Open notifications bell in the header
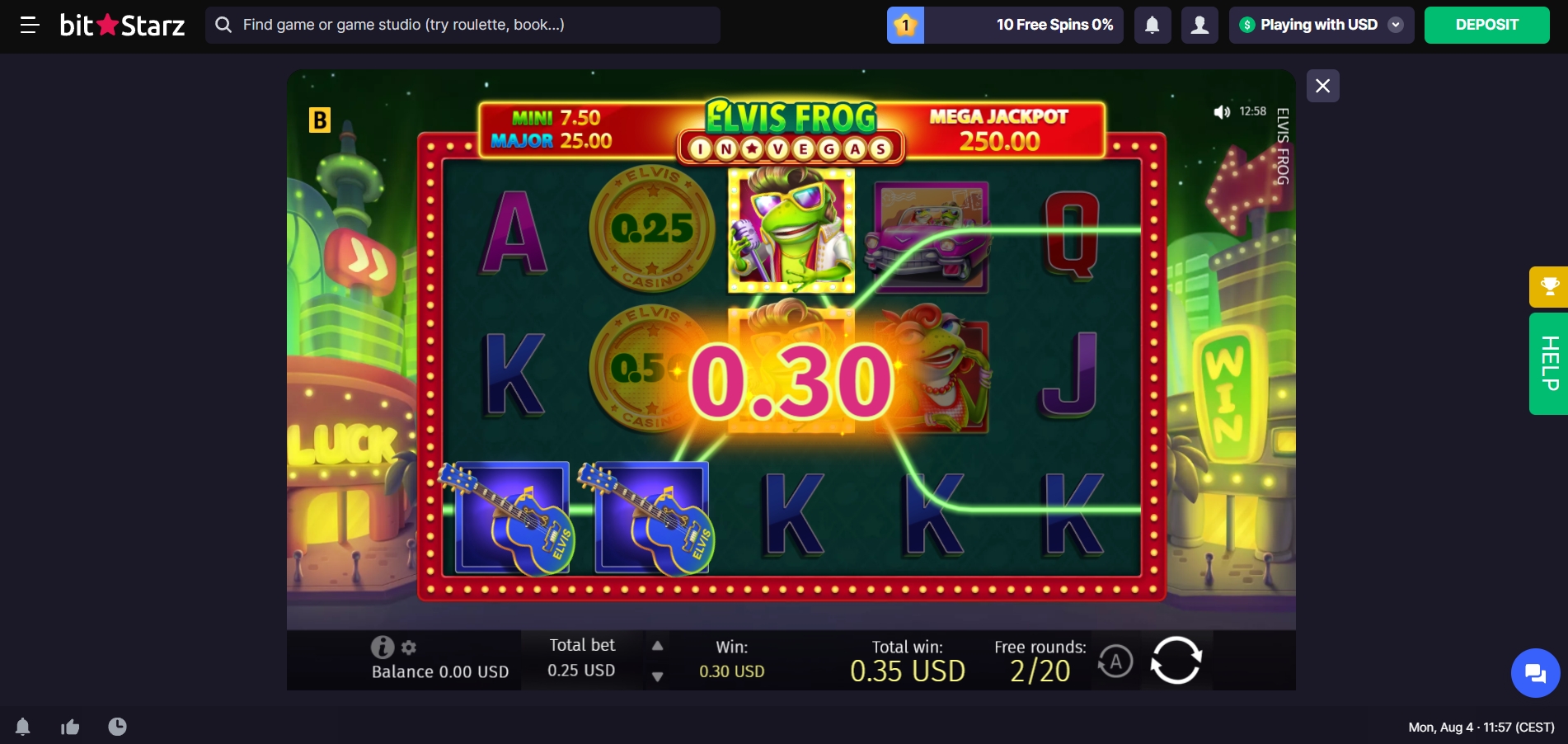The image size is (1568, 744). coord(1153,25)
